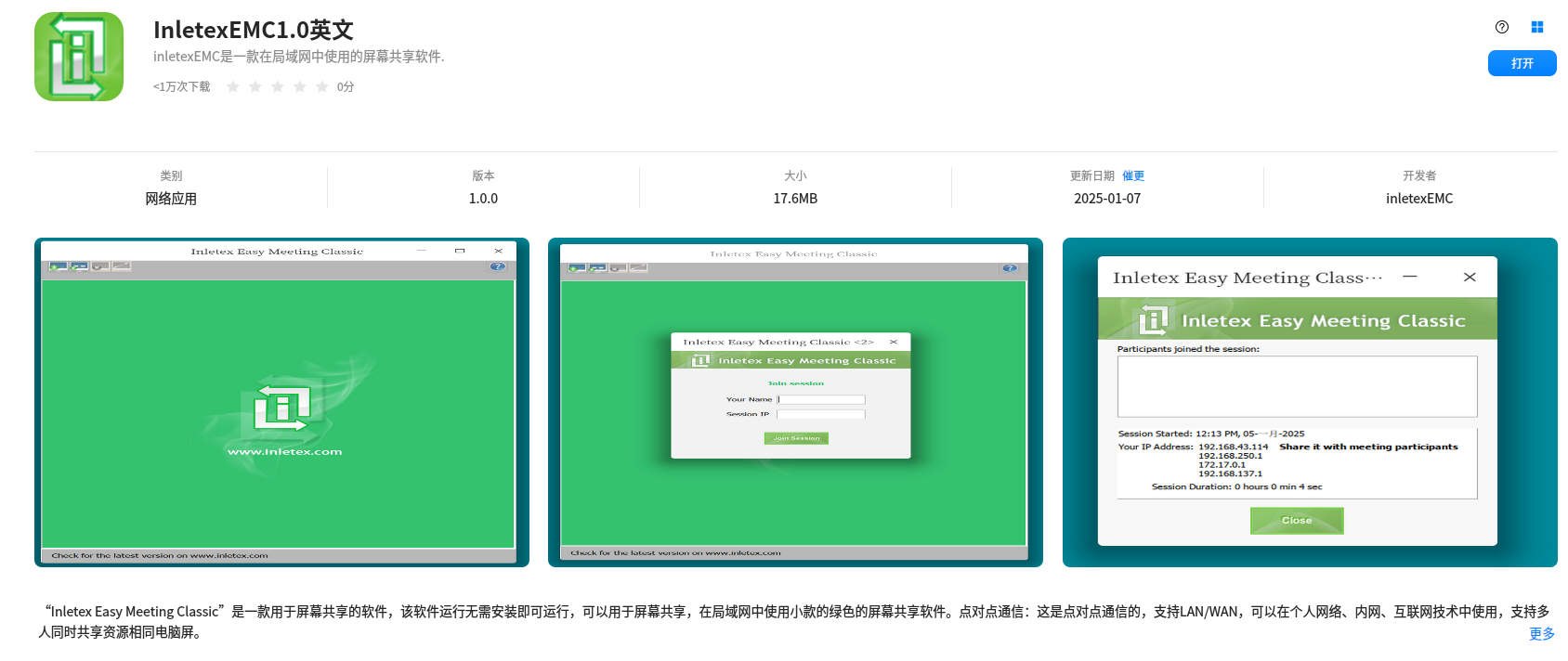Click the third rating star

point(278,86)
